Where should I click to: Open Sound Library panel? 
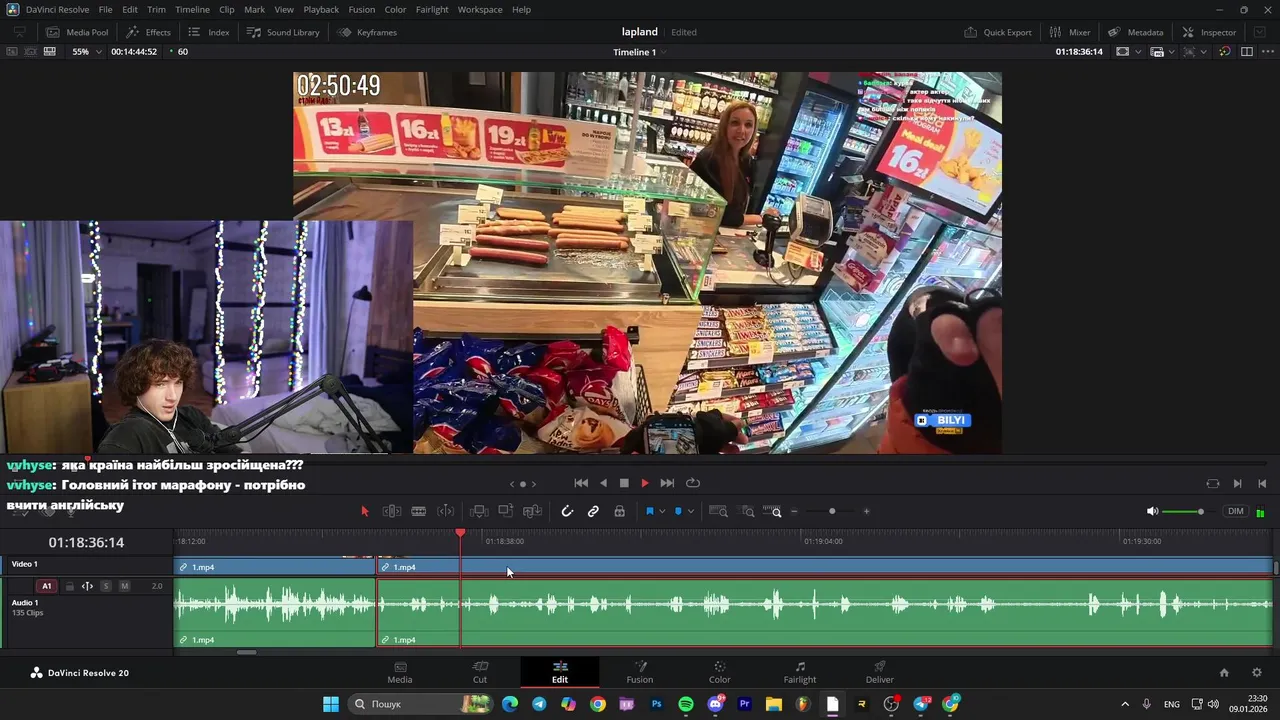pyautogui.click(x=283, y=32)
